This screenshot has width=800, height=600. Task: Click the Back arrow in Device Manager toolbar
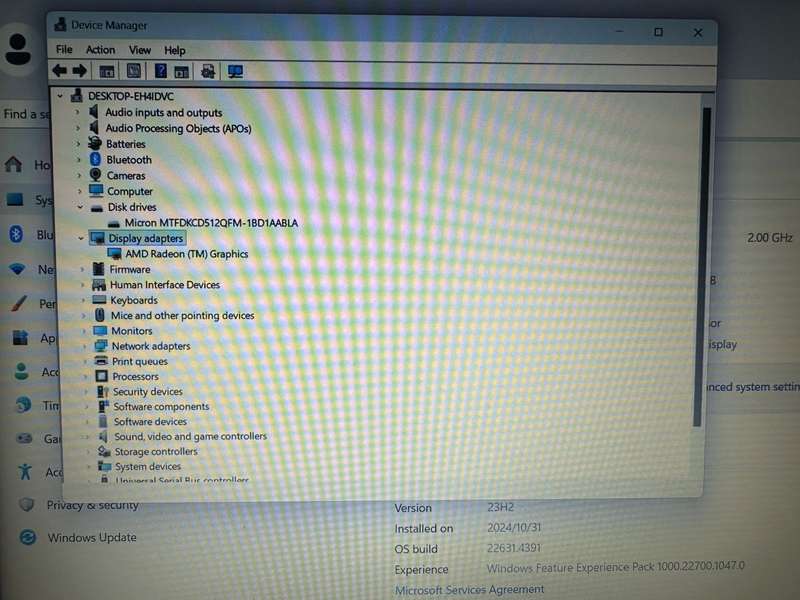[59, 70]
